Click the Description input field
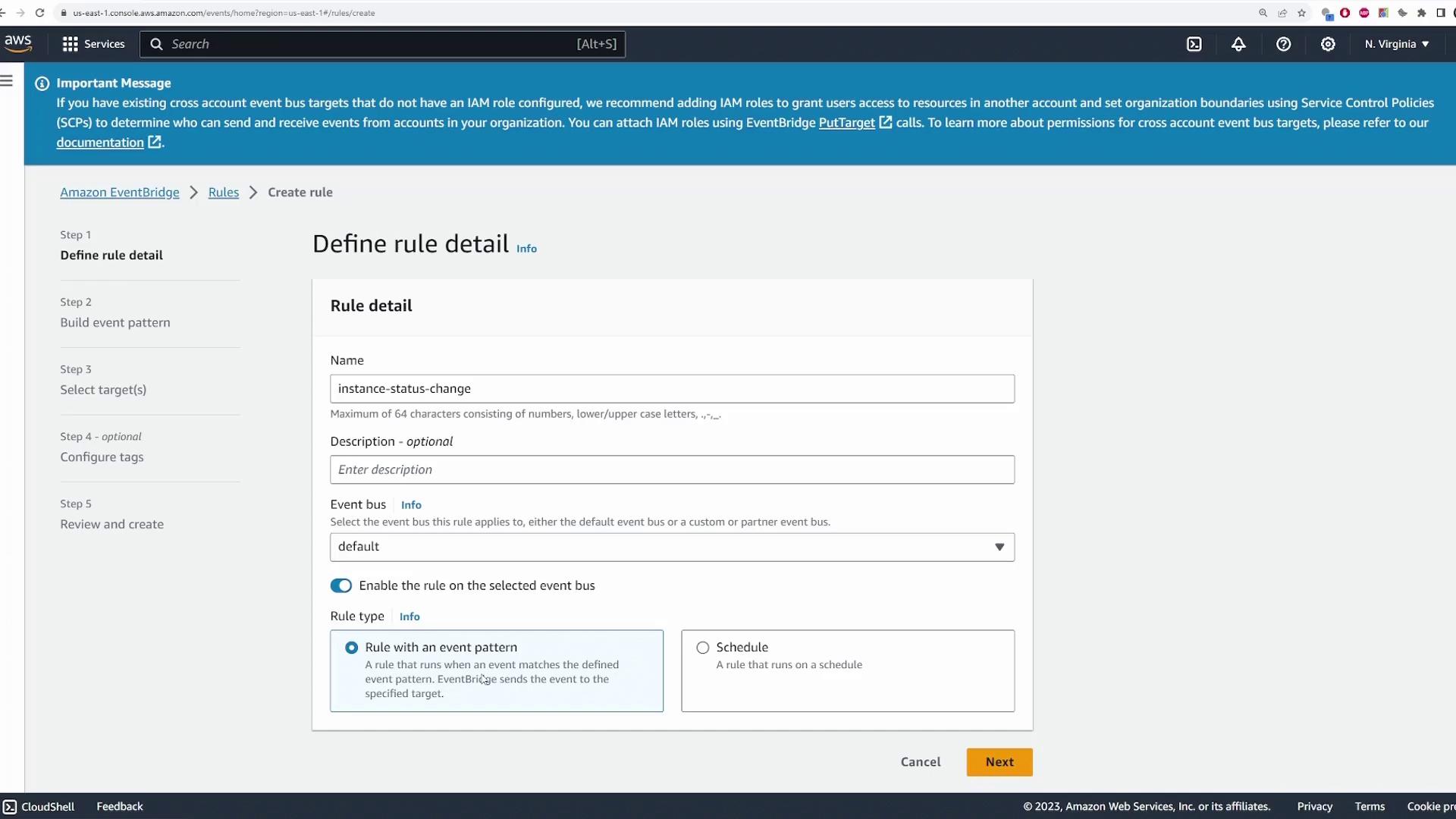 pos(672,469)
